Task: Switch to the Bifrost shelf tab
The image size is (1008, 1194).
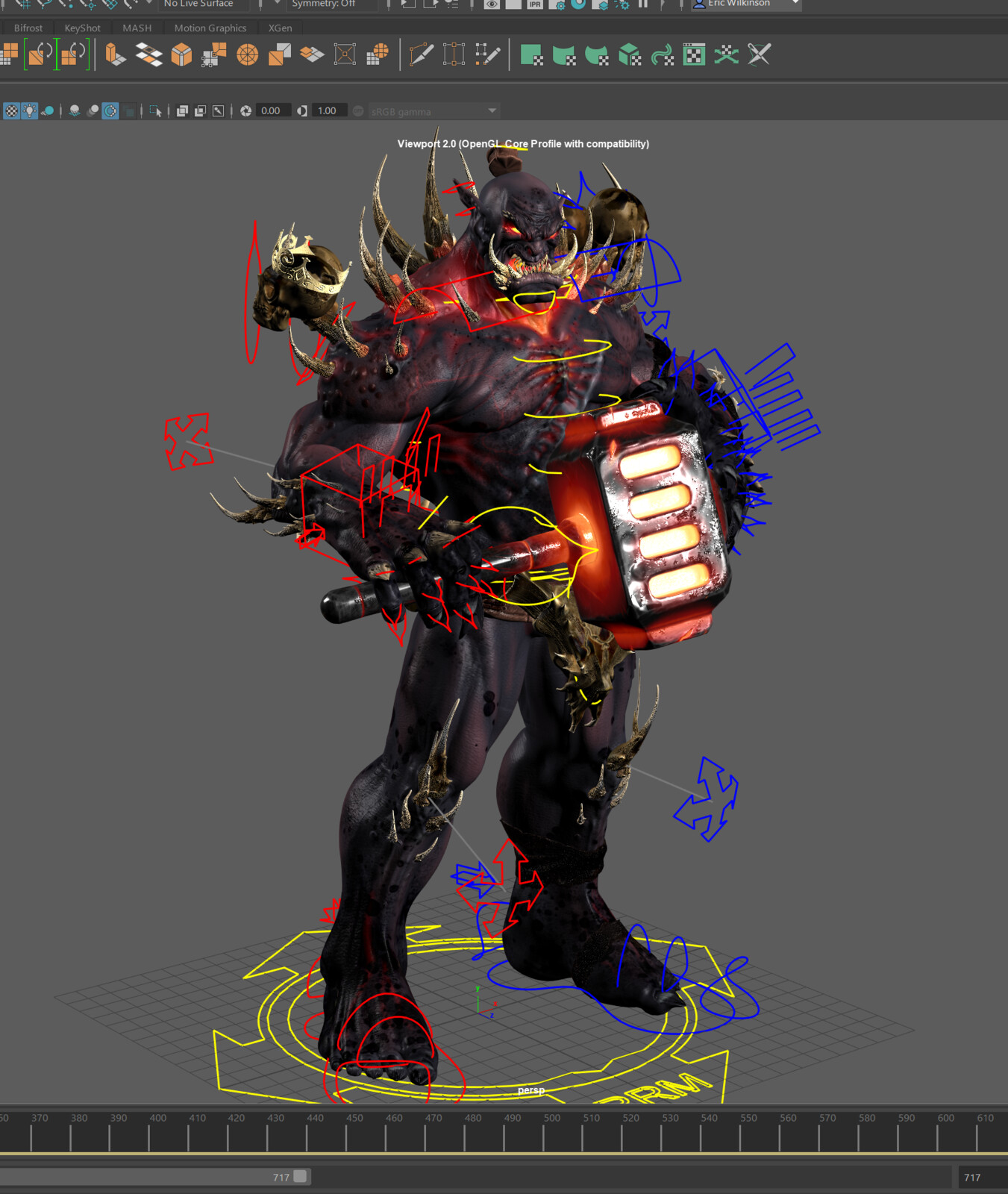Action: 28,28
